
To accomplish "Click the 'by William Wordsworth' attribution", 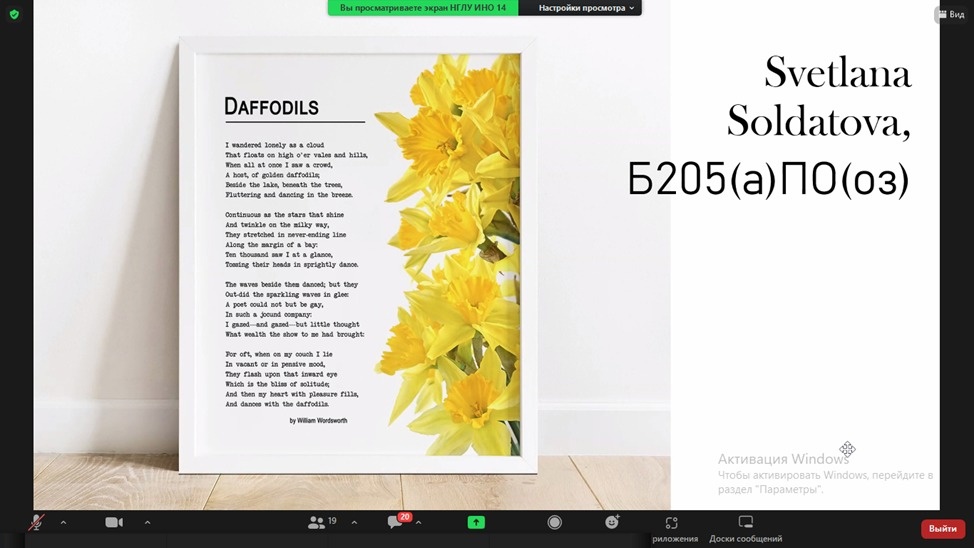I will pos(318,421).
